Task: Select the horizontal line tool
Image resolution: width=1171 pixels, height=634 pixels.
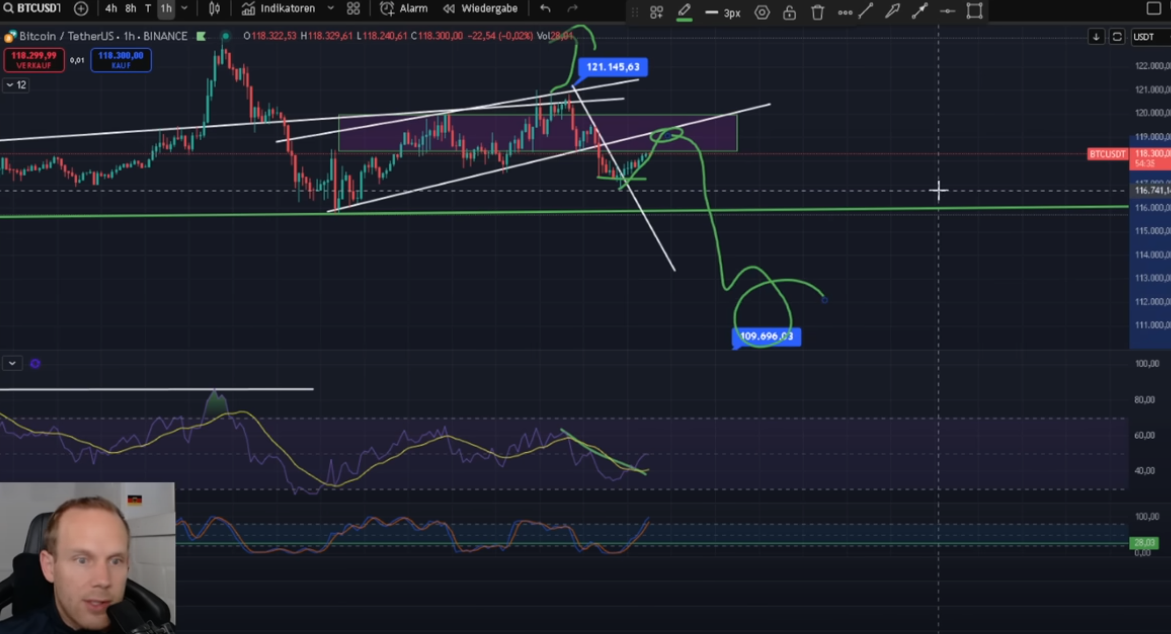Action: 947,11
